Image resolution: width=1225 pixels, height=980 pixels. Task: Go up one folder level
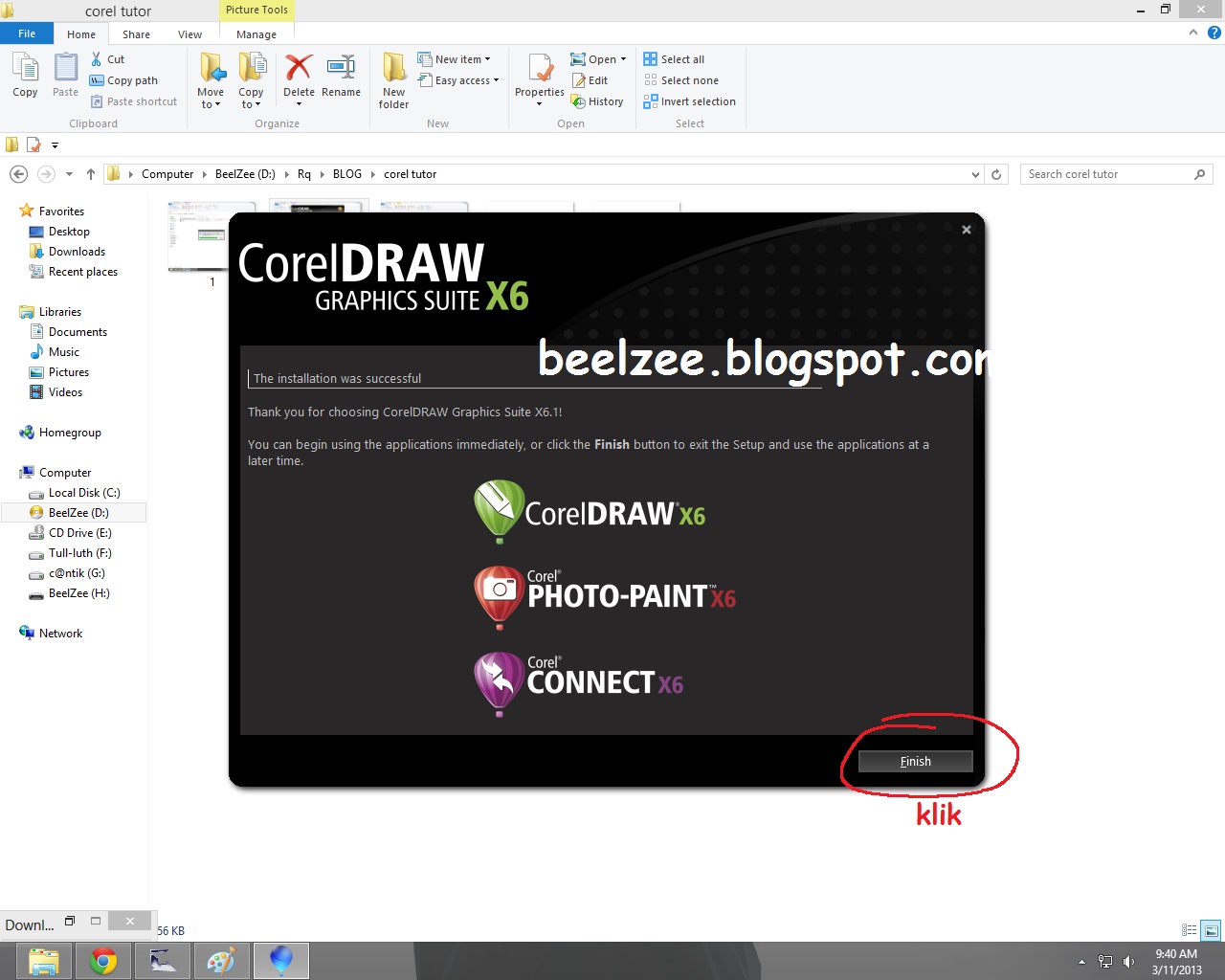(x=91, y=174)
